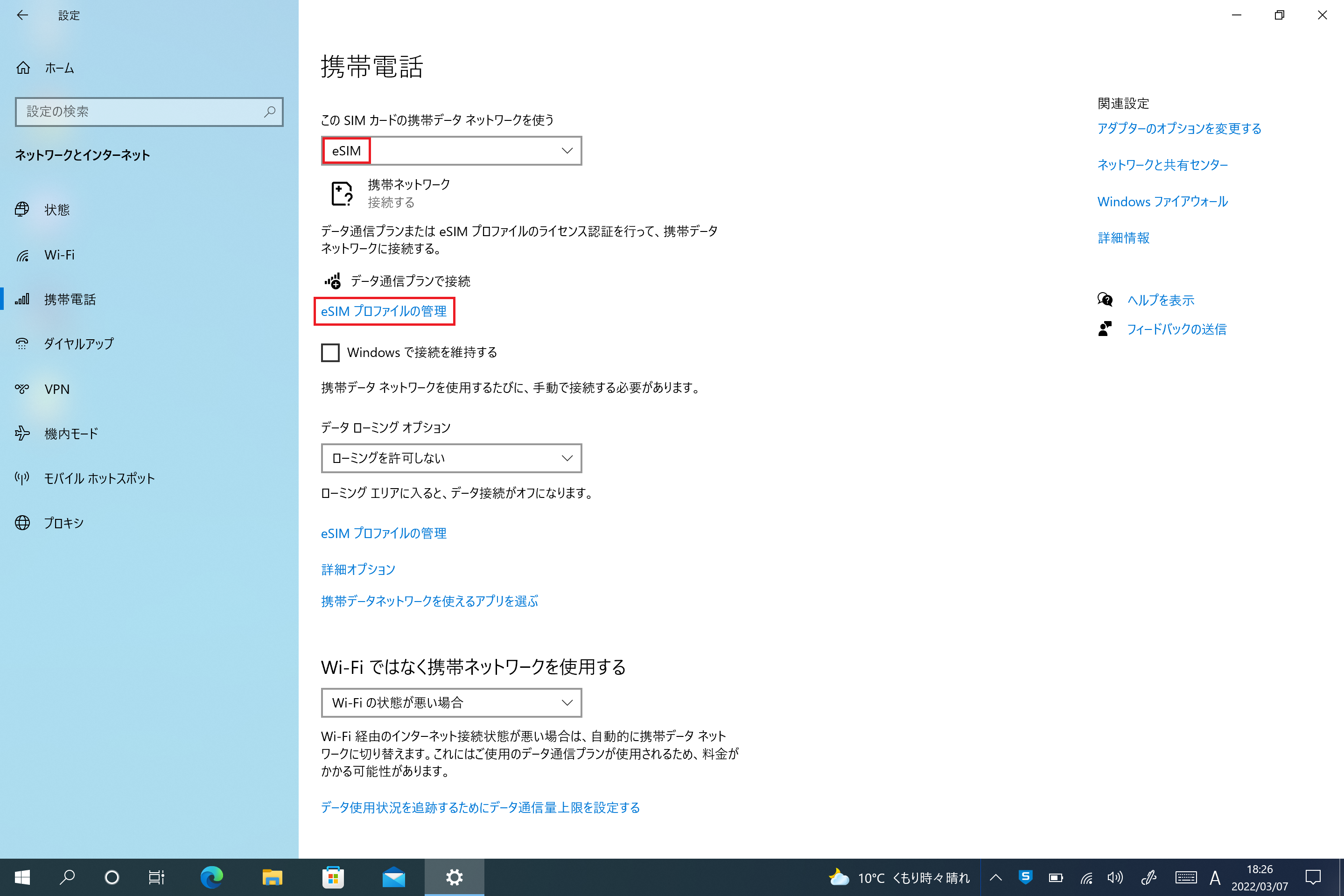Viewport: 1344px width, 896px height.
Task: Select モバイル ホットスポット in the sidebar
Action: click(x=99, y=478)
